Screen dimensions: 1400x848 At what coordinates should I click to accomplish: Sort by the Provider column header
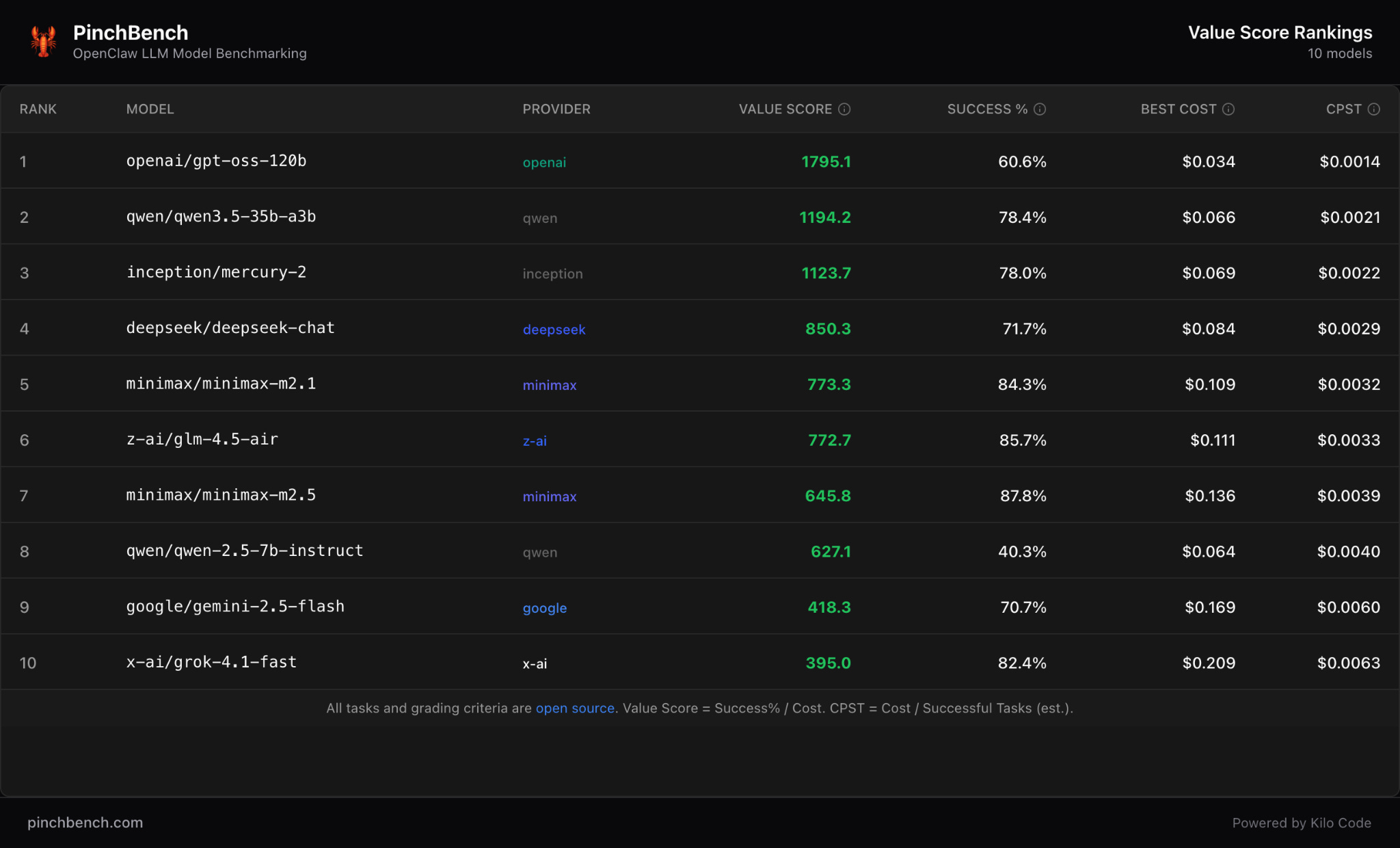tap(556, 109)
